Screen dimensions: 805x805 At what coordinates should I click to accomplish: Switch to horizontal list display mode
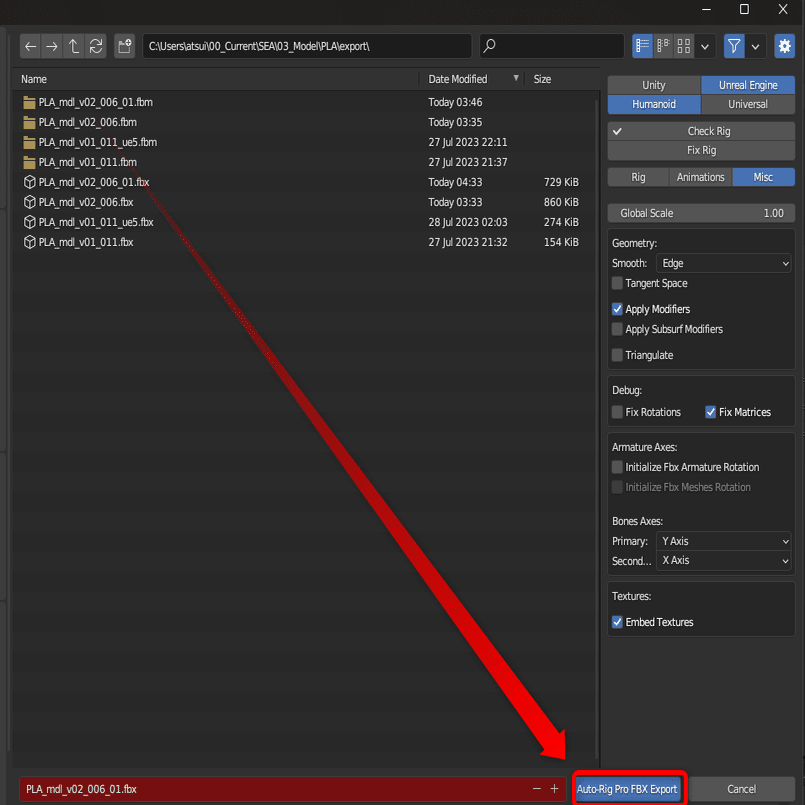coord(663,47)
